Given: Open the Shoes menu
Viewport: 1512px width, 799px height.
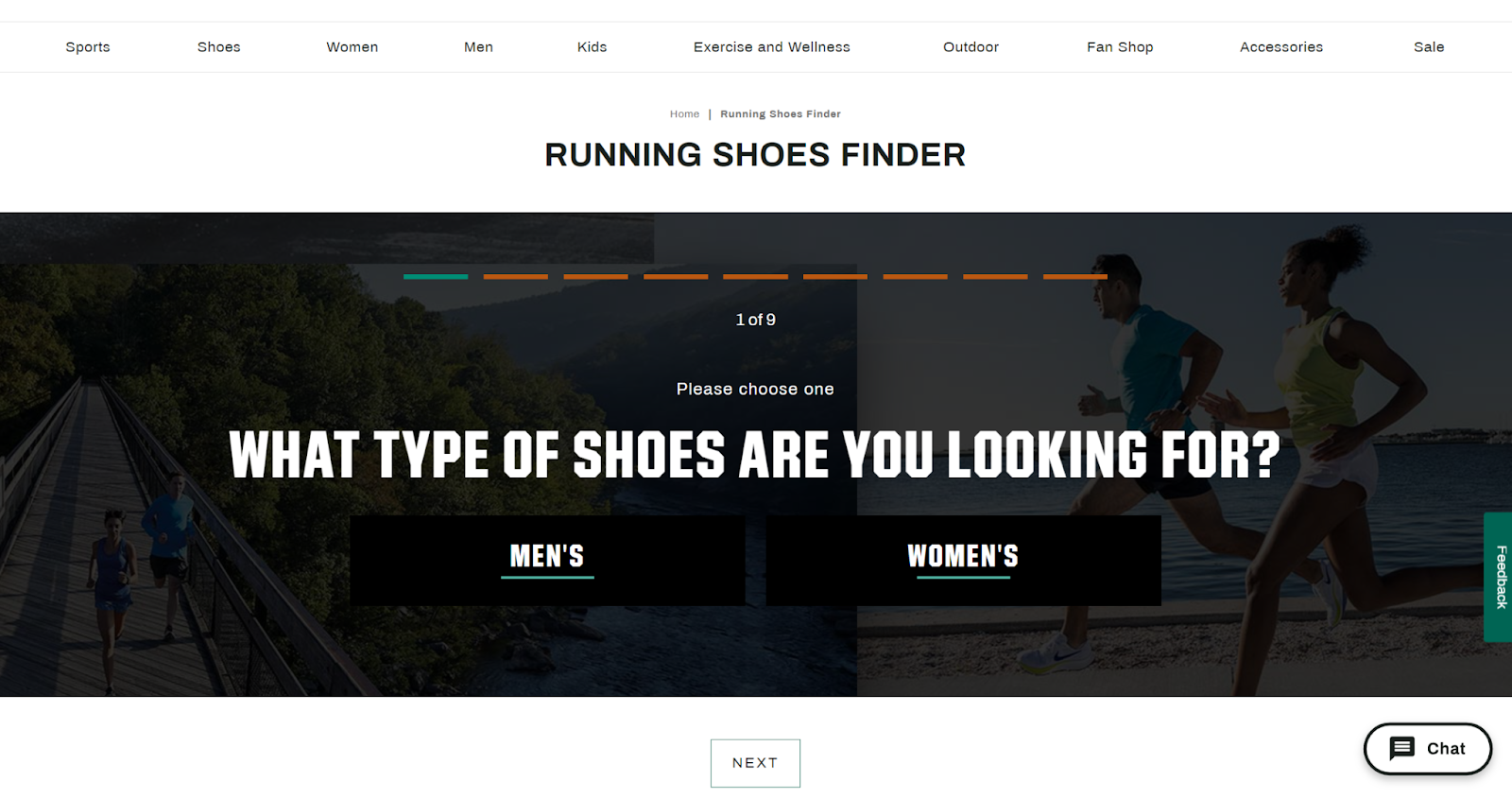Looking at the screenshot, I should click(218, 47).
